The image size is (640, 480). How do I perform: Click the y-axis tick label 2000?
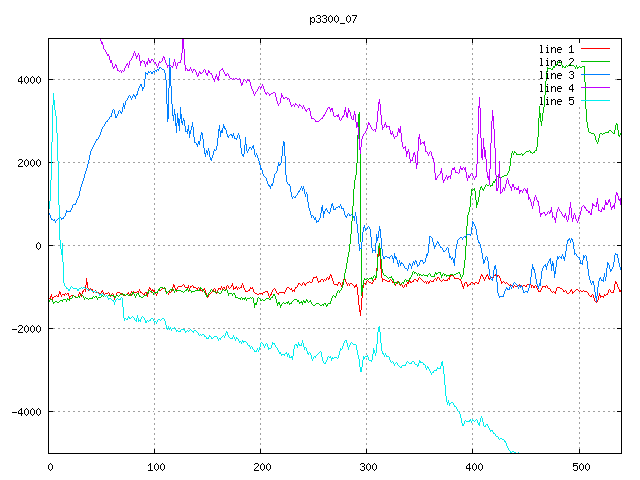pyautogui.click(x=28, y=163)
